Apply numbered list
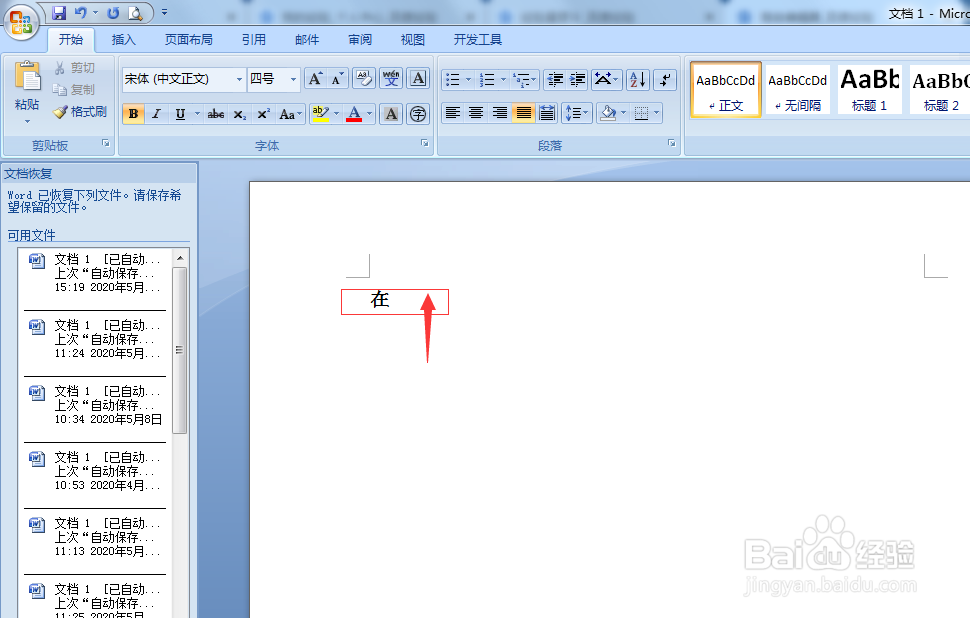The image size is (970, 618). pos(487,80)
